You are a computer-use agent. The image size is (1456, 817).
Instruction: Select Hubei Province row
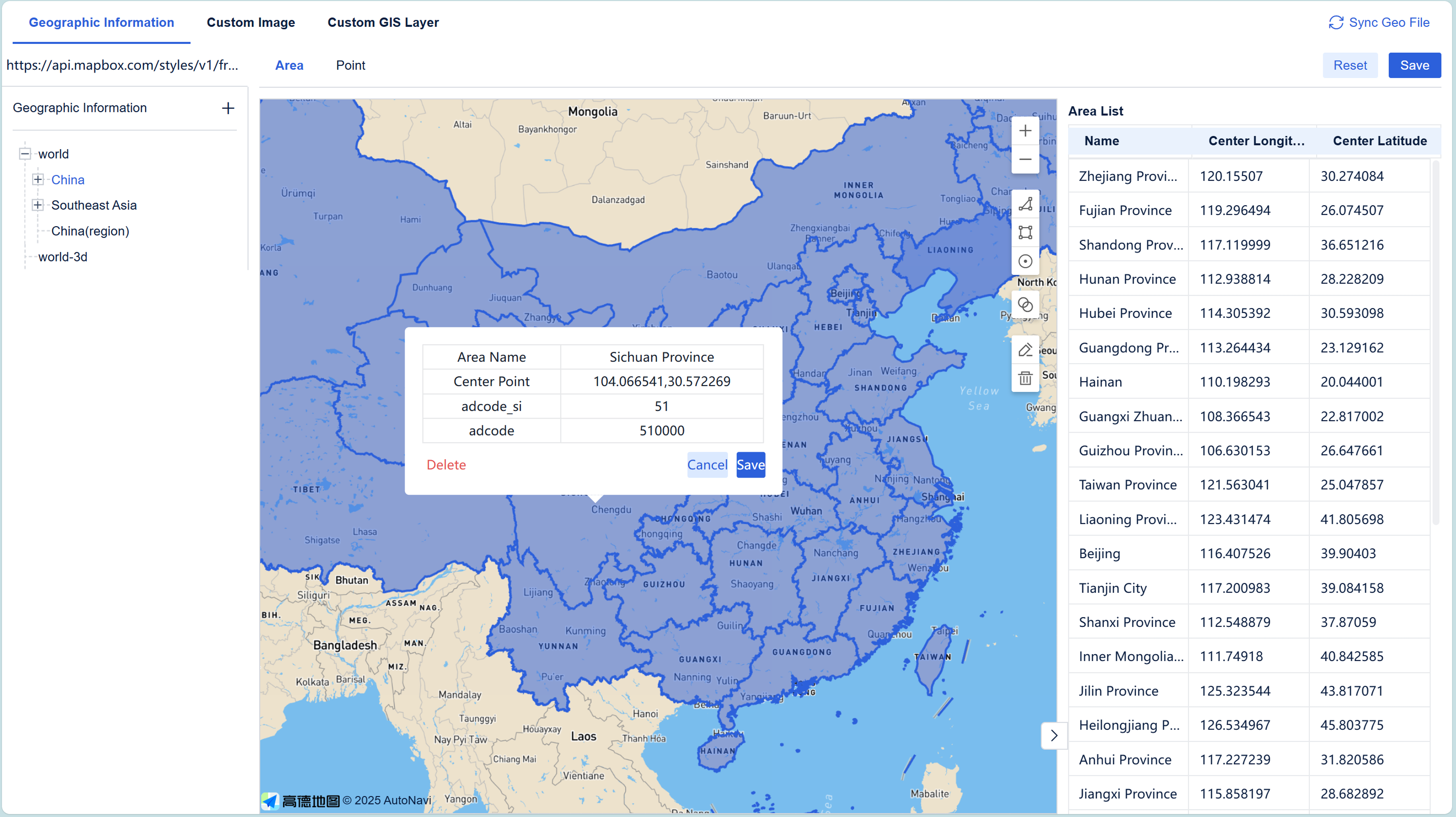click(x=1248, y=313)
